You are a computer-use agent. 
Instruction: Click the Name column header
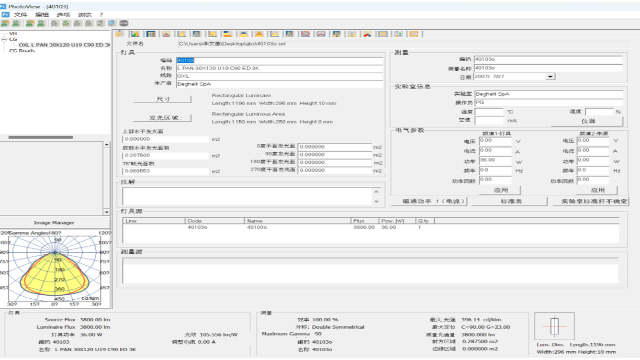click(x=298, y=221)
